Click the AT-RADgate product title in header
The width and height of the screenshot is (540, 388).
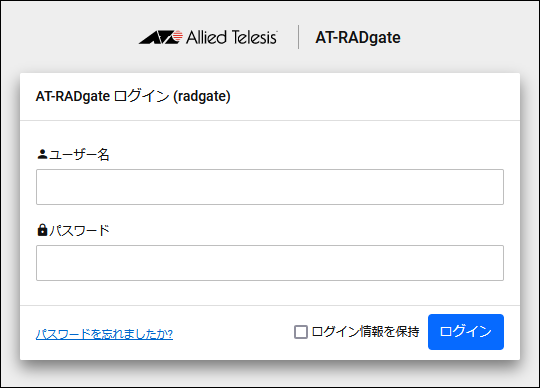coord(358,38)
